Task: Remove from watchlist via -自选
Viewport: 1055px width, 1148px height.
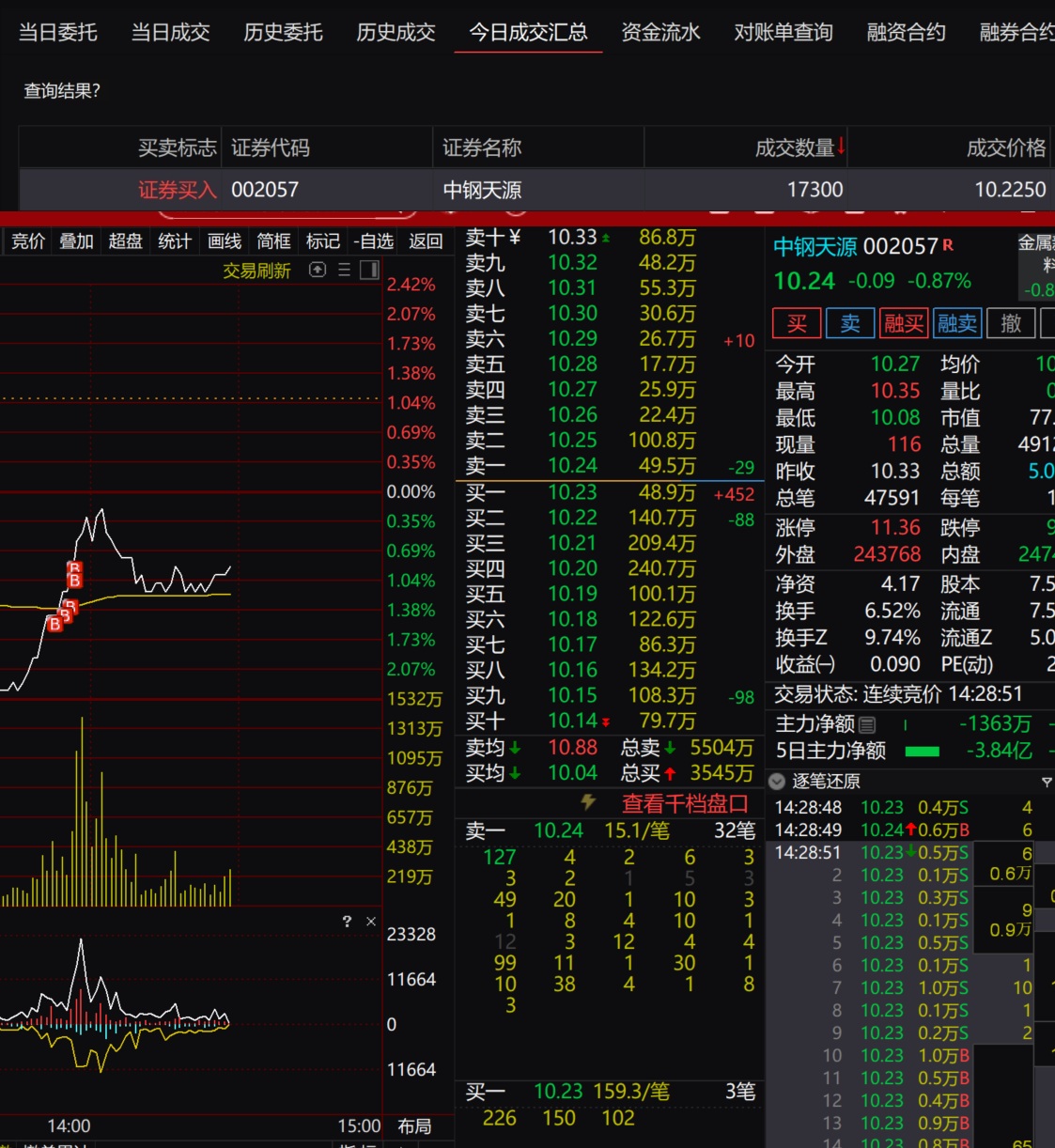Action: pos(373,241)
